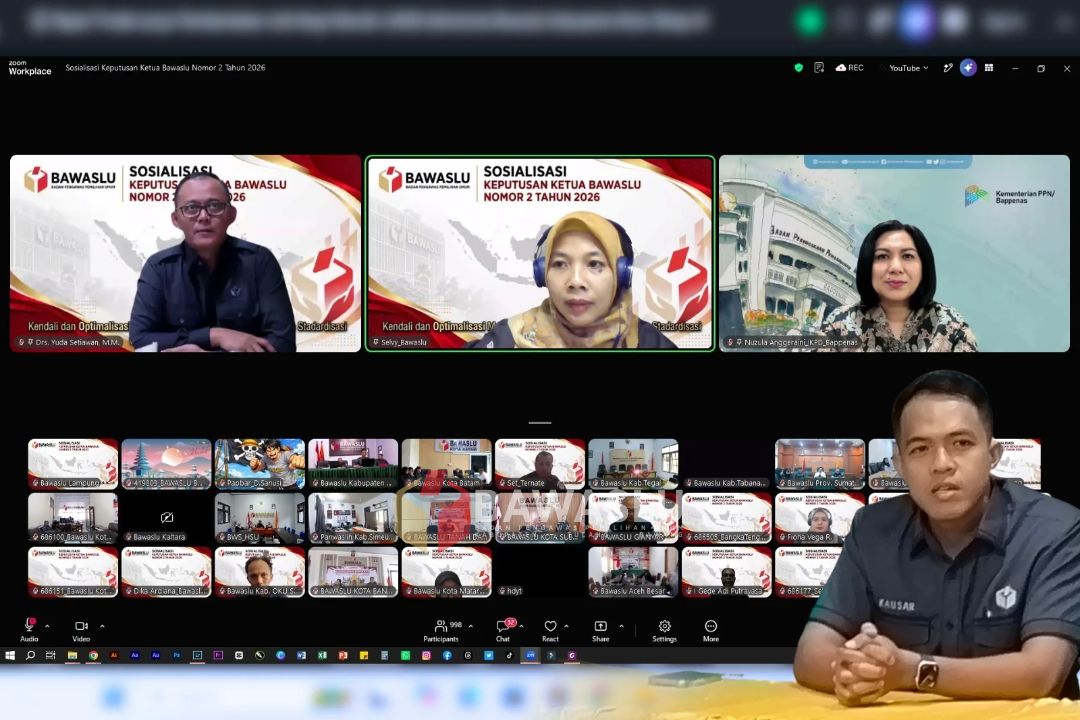Open Google Chrome from the taskbar
Screen dimensions: 1080x720
(x=93, y=655)
